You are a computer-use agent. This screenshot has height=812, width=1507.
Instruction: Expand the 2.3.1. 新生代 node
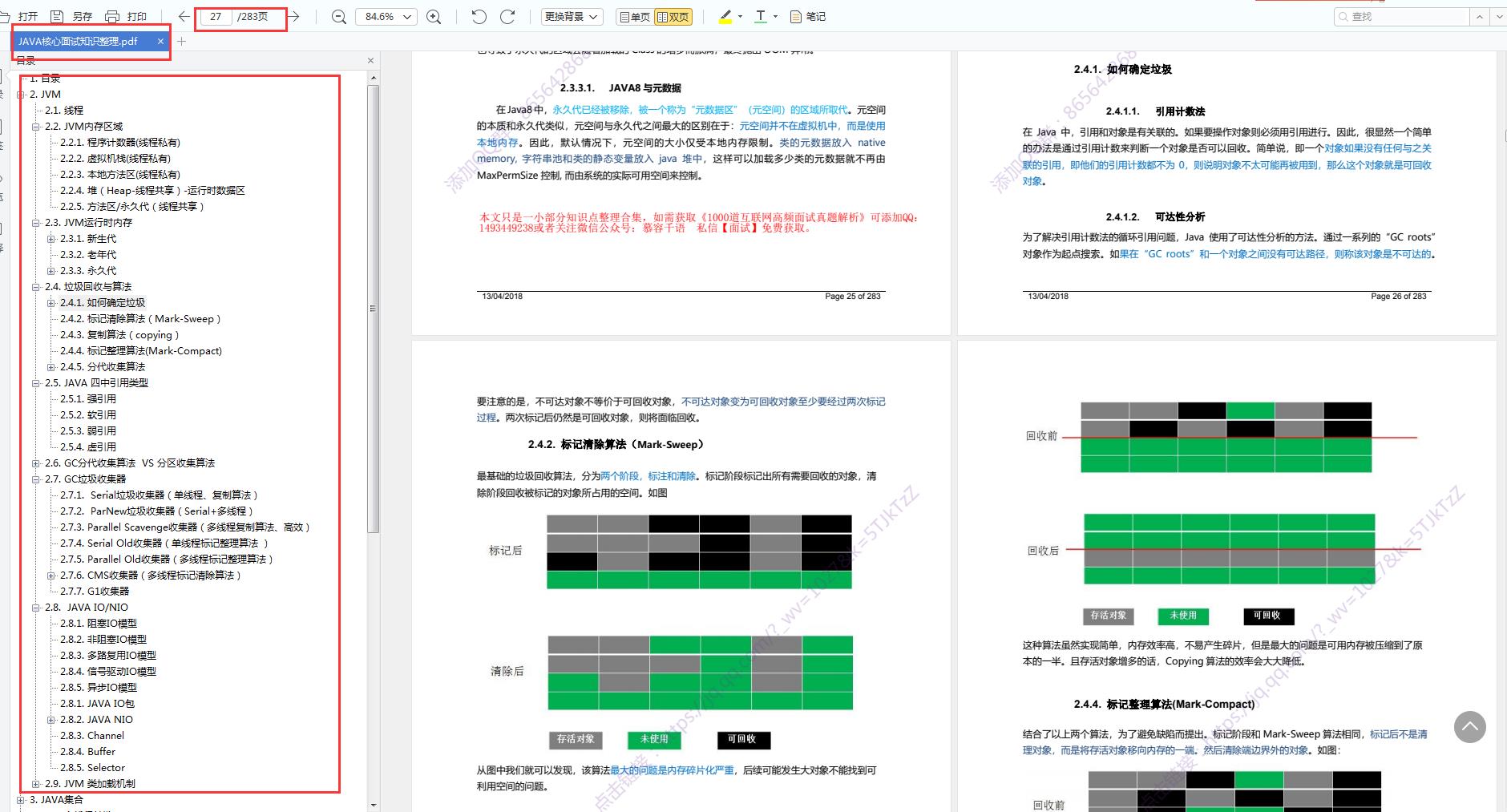[x=51, y=239]
